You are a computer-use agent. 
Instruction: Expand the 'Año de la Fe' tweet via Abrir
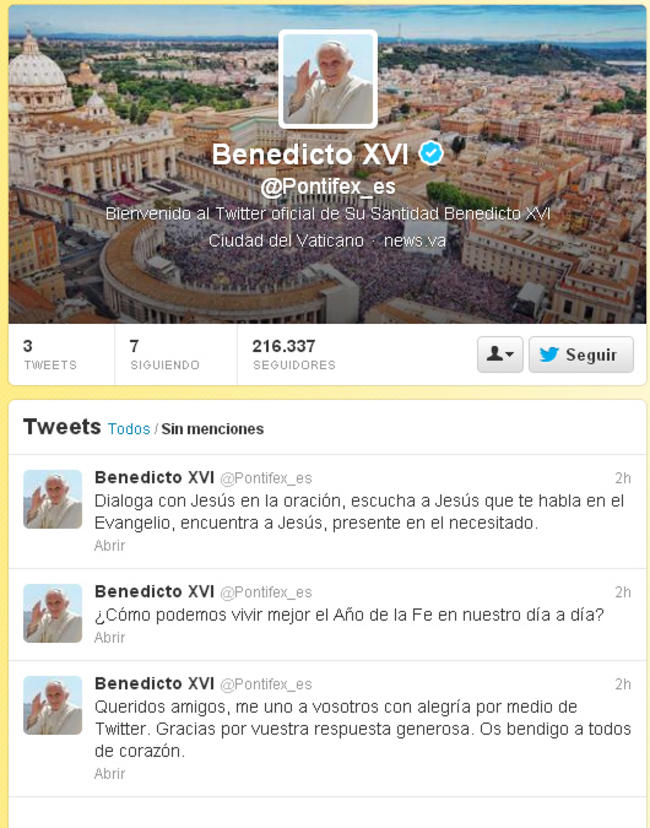pyautogui.click(x=109, y=637)
